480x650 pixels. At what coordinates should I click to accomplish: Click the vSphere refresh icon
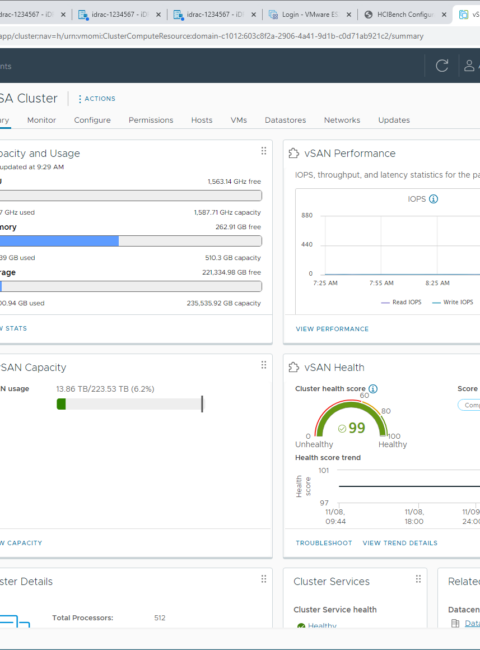click(x=442, y=65)
